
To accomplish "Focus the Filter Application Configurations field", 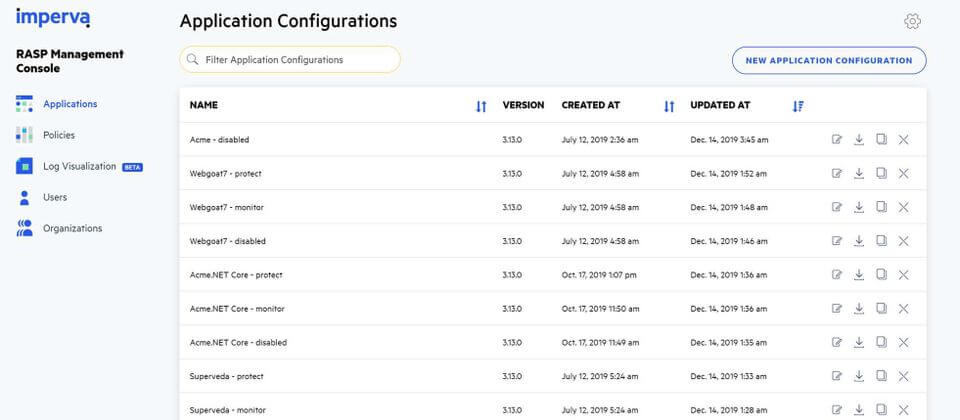I will 290,60.
